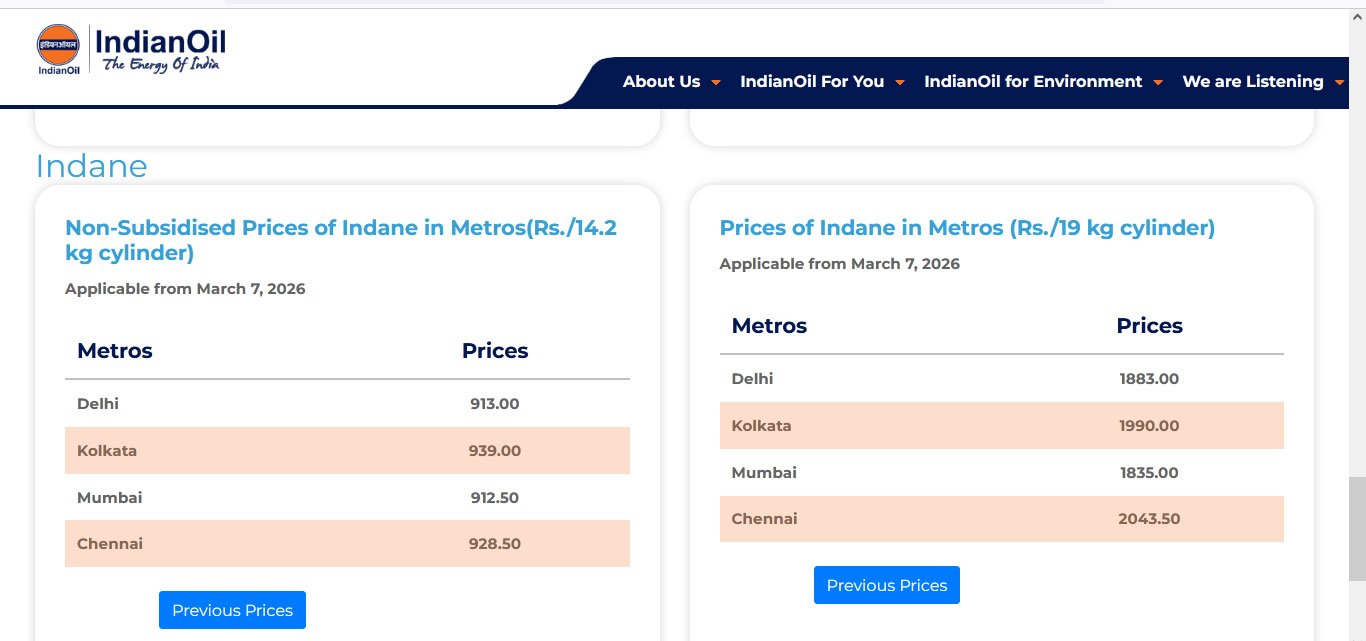Click the page vertical scrollbar thumb
Screen dimensions: 1366x641
[1357, 529]
